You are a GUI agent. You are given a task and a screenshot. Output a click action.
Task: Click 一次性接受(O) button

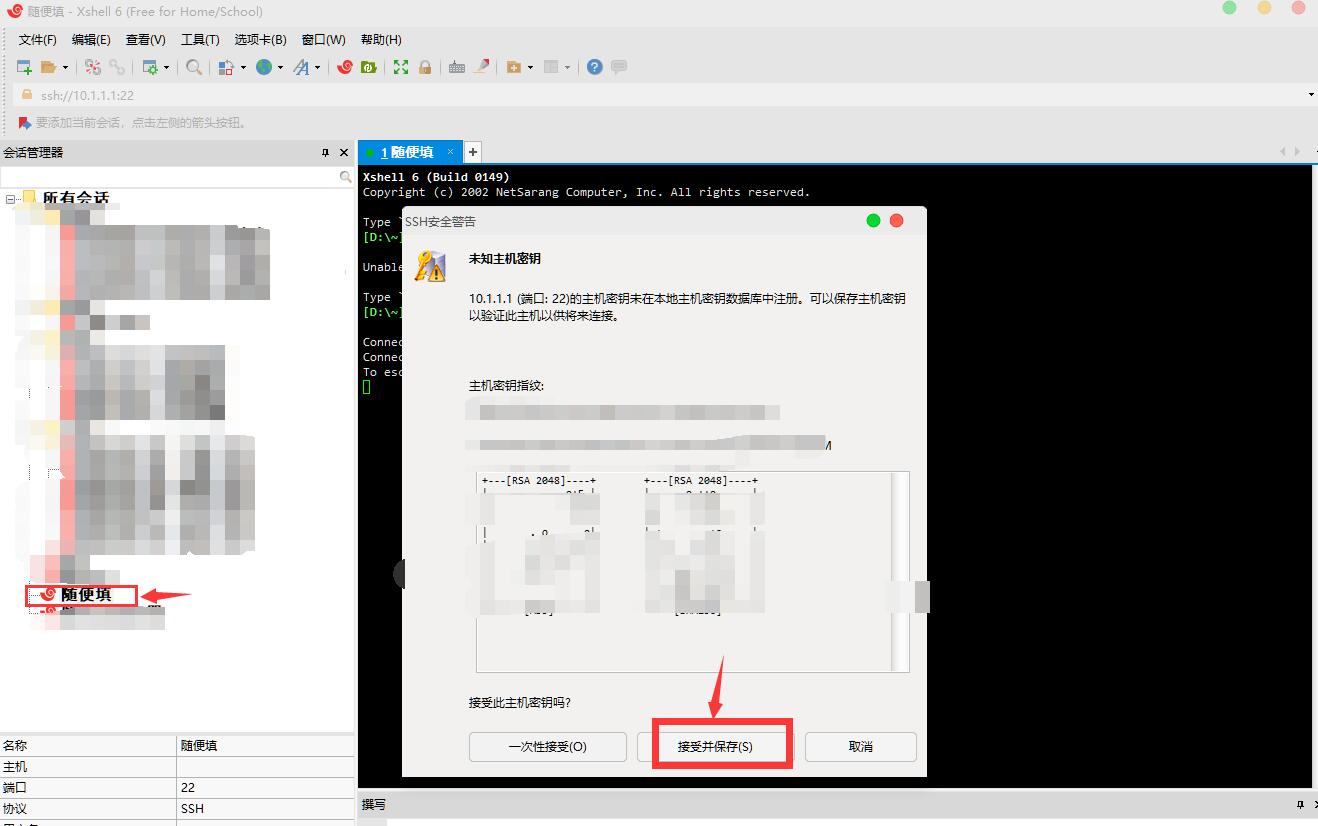(548, 747)
